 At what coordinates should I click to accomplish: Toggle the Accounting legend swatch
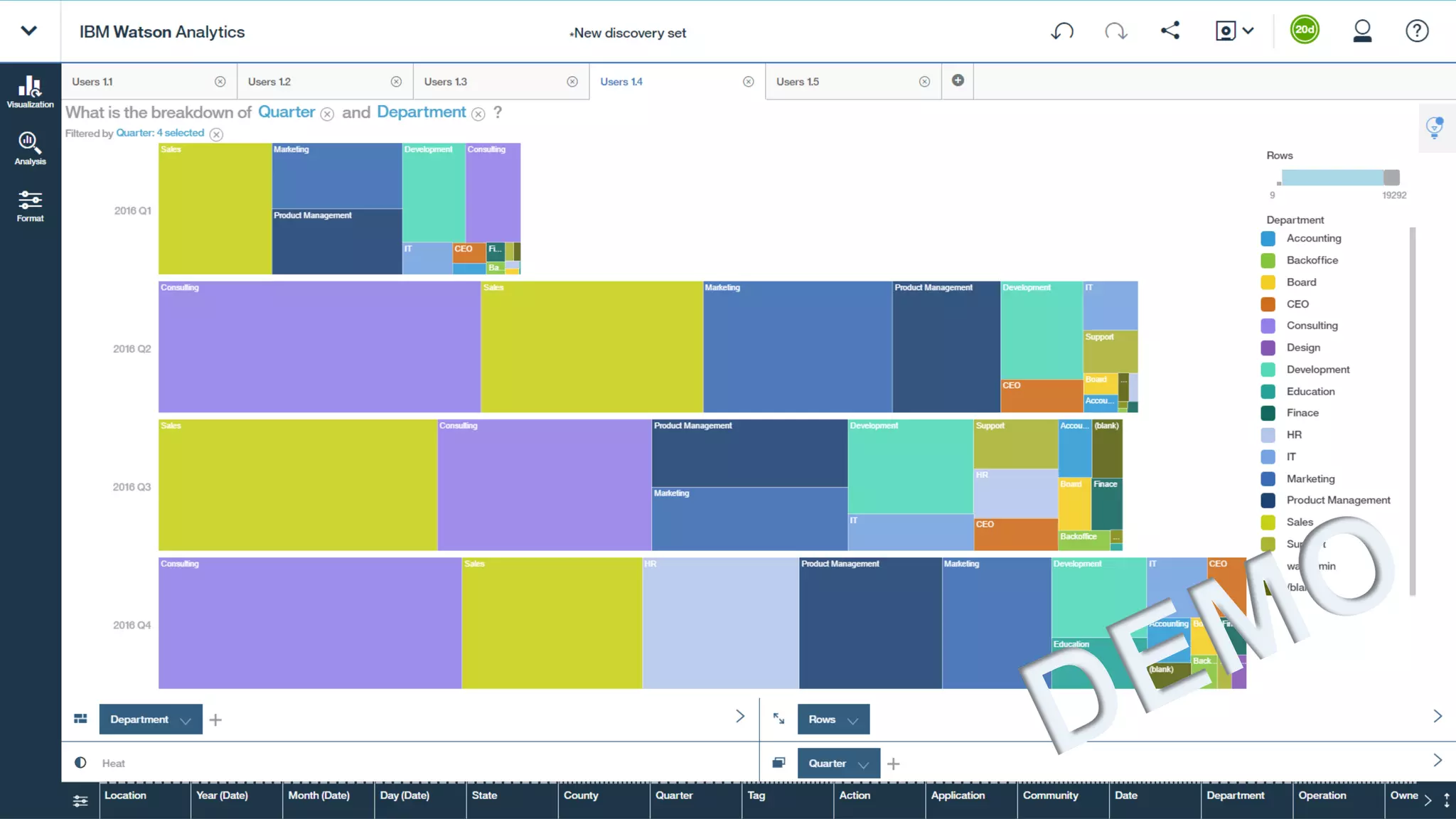pos(1268,239)
